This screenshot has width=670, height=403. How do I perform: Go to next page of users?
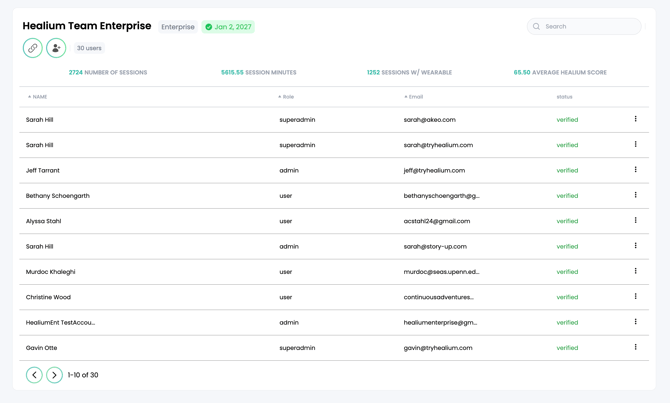tap(54, 375)
